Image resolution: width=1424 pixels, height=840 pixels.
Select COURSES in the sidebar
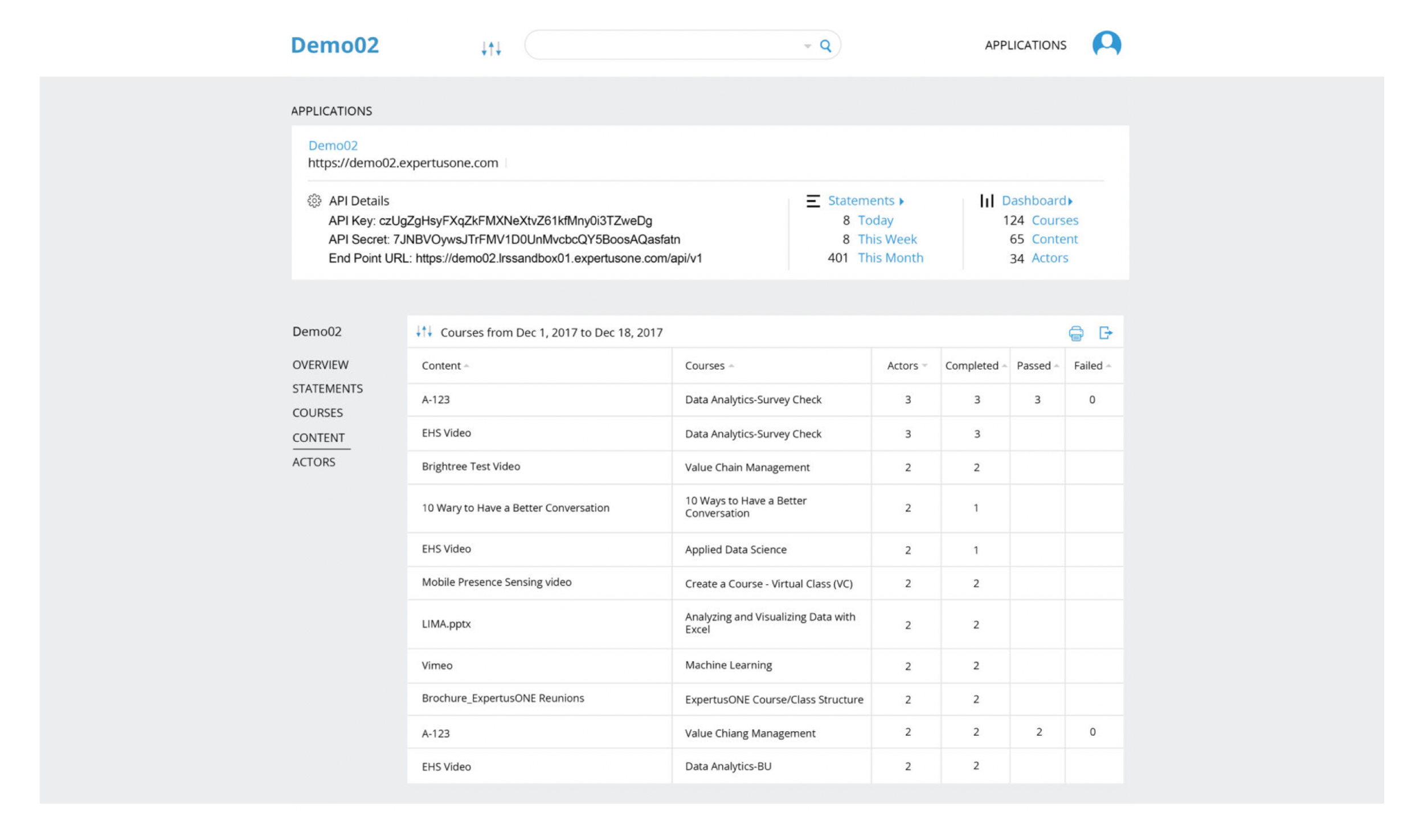(317, 413)
